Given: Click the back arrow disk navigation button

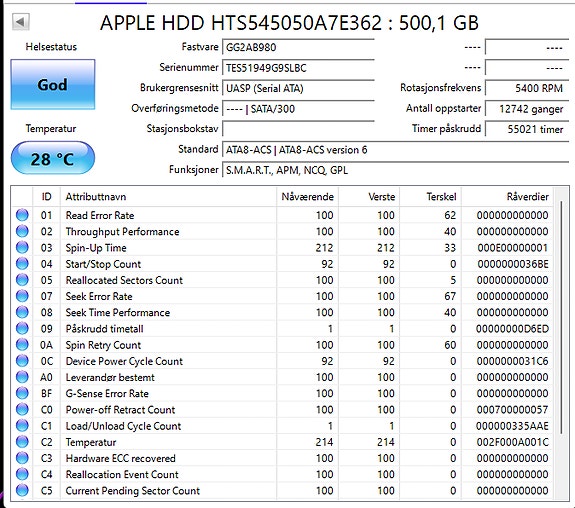Looking at the screenshot, I should (21, 22).
